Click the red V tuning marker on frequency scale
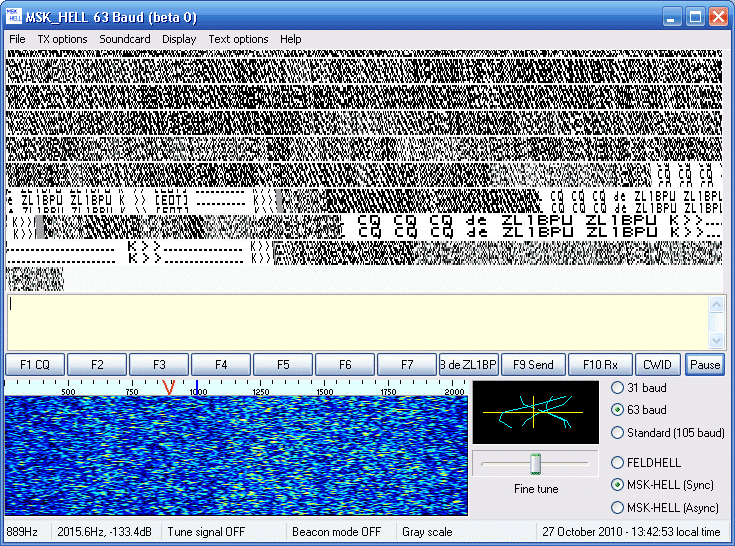The height and width of the screenshot is (546, 735). pos(168,387)
